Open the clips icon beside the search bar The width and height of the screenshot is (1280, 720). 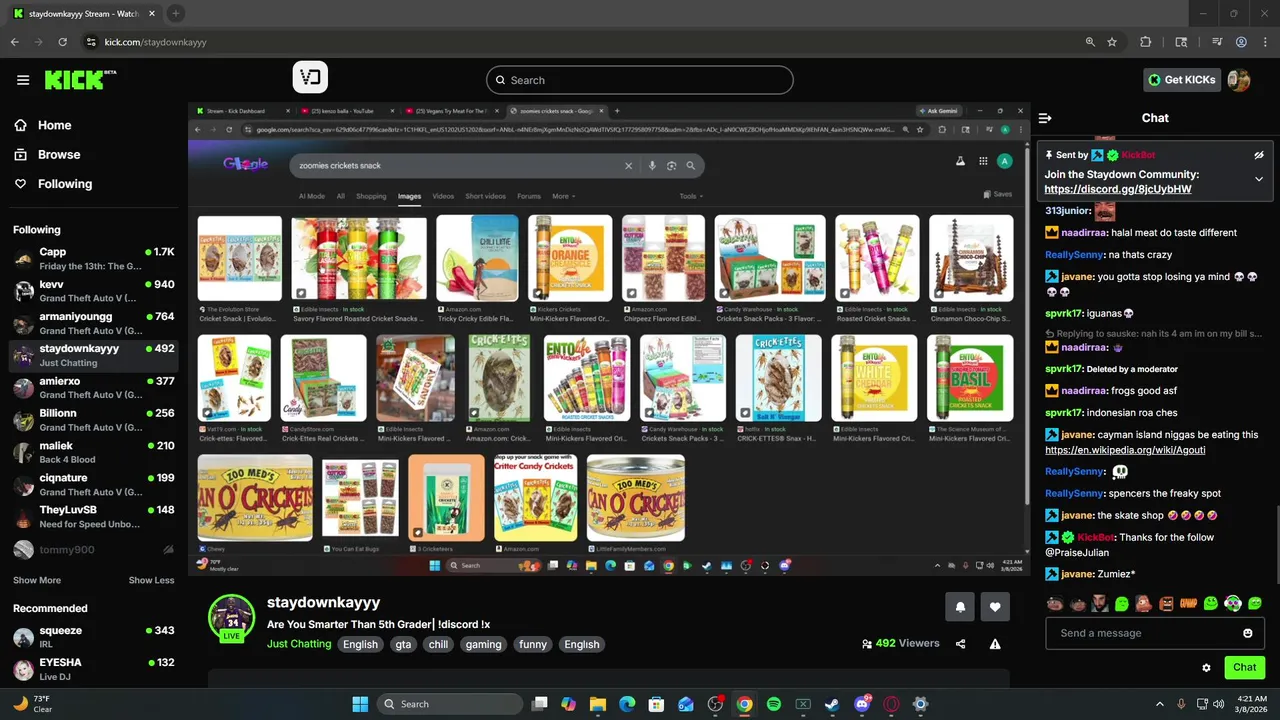click(x=310, y=78)
